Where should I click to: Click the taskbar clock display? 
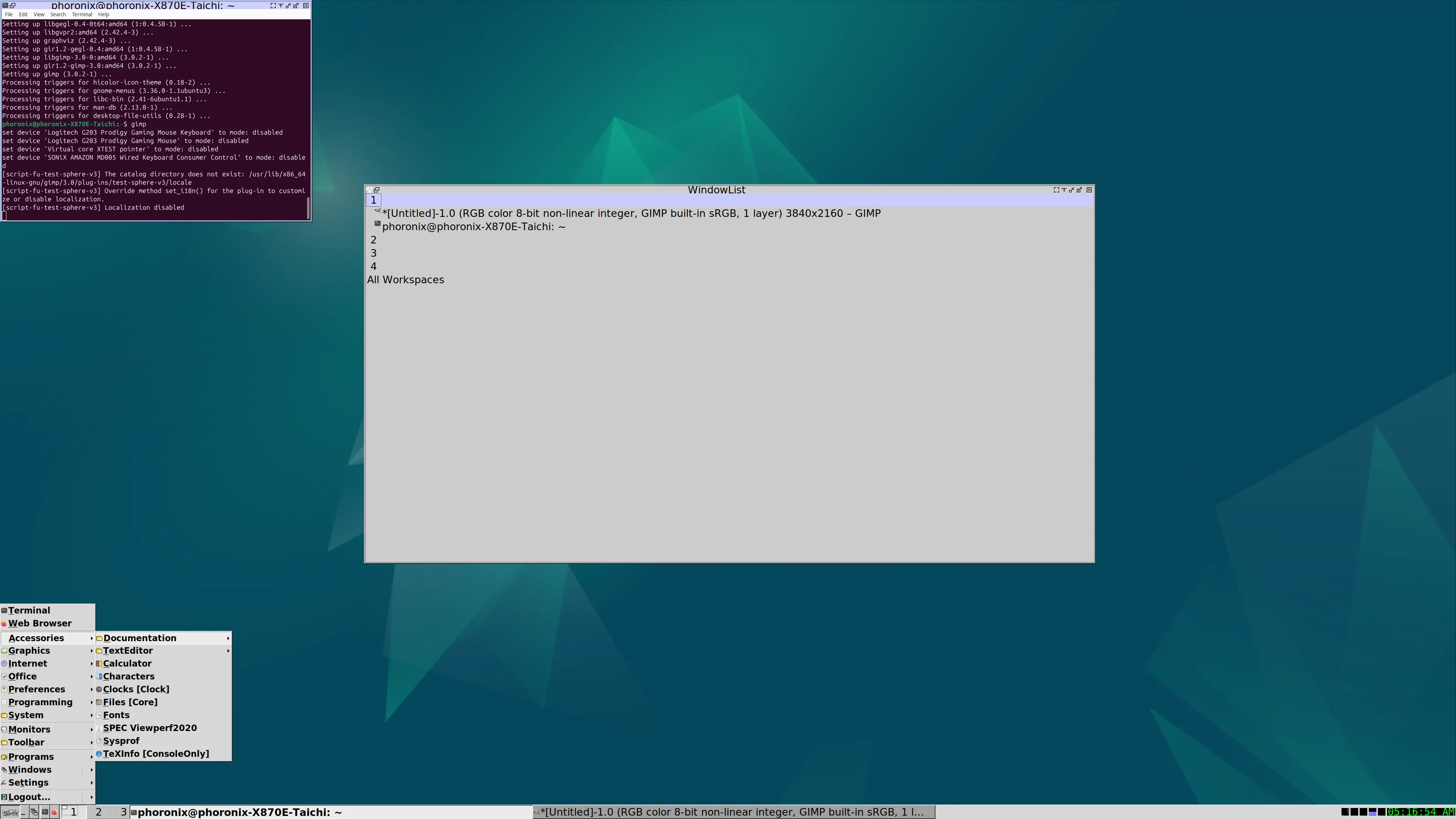[1420, 812]
